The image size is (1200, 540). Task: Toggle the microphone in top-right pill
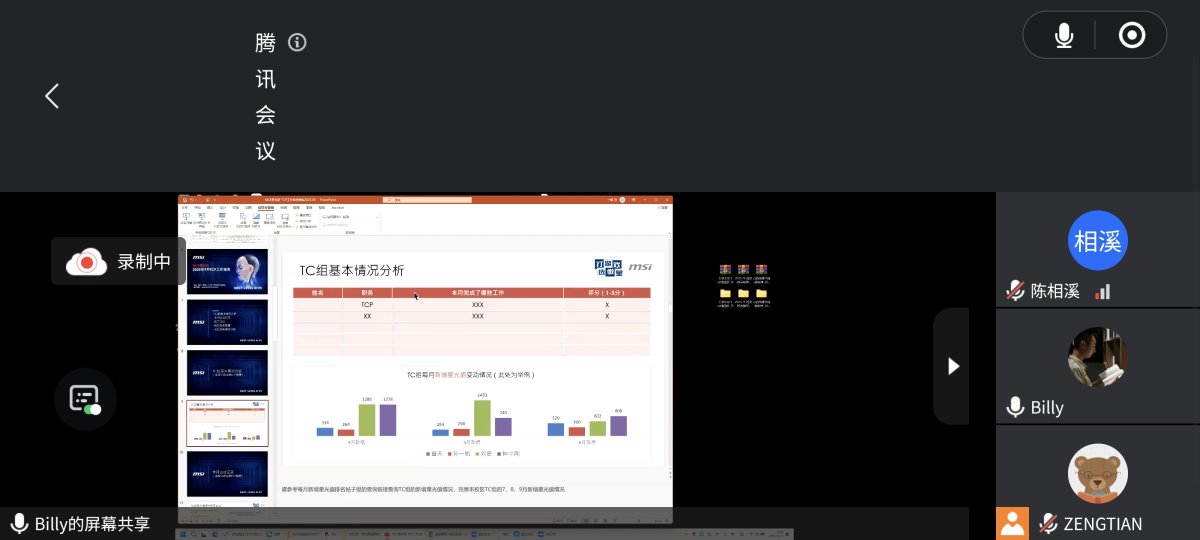pos(1064,36)
